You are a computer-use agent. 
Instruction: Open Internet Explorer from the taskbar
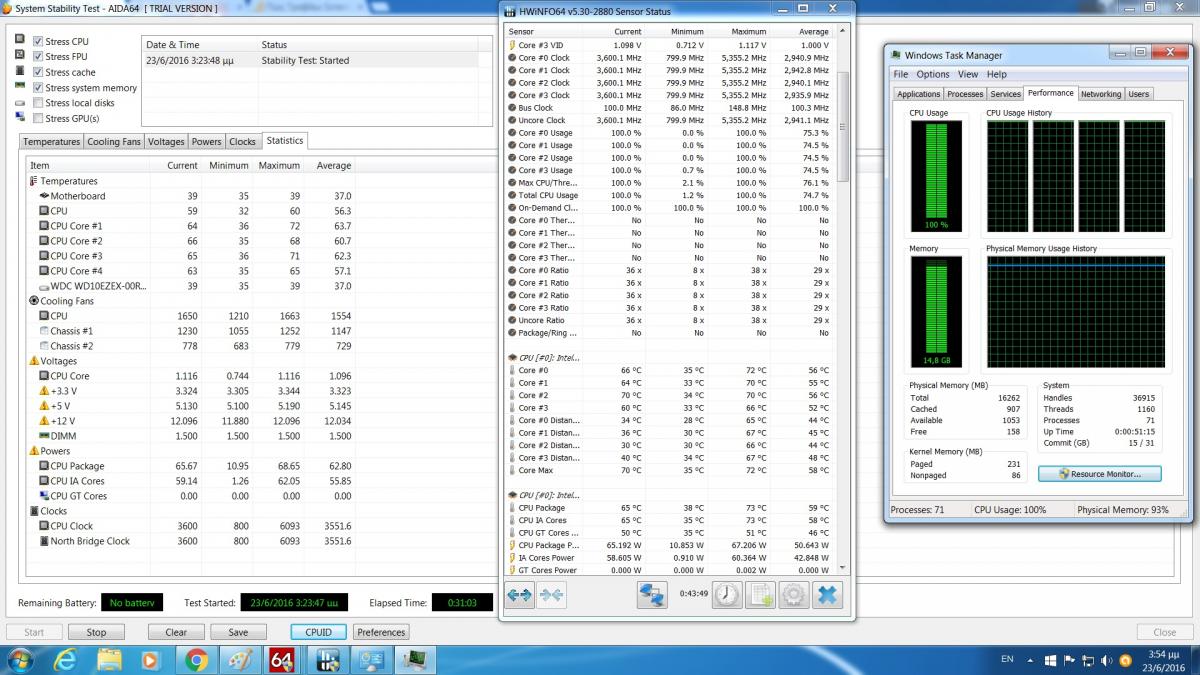(66, 660)
